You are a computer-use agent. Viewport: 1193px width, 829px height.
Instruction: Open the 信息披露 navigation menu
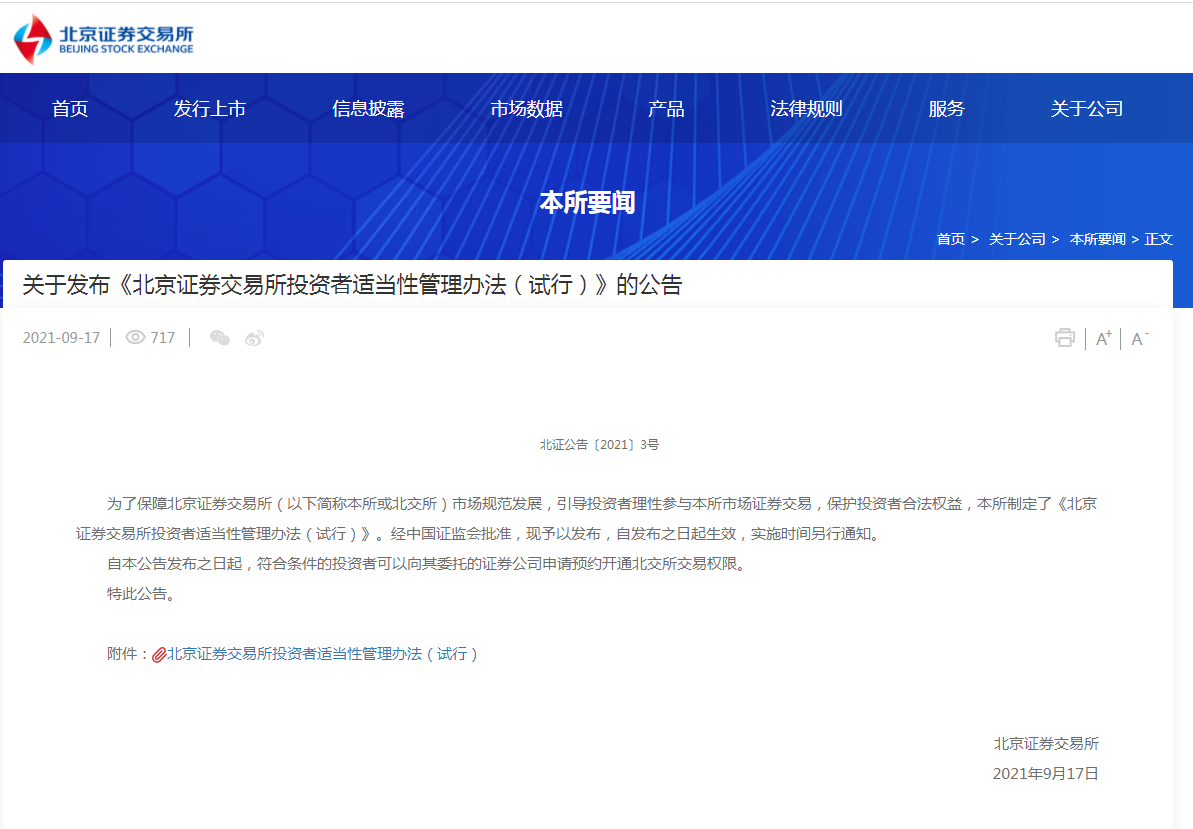point(368,109)
